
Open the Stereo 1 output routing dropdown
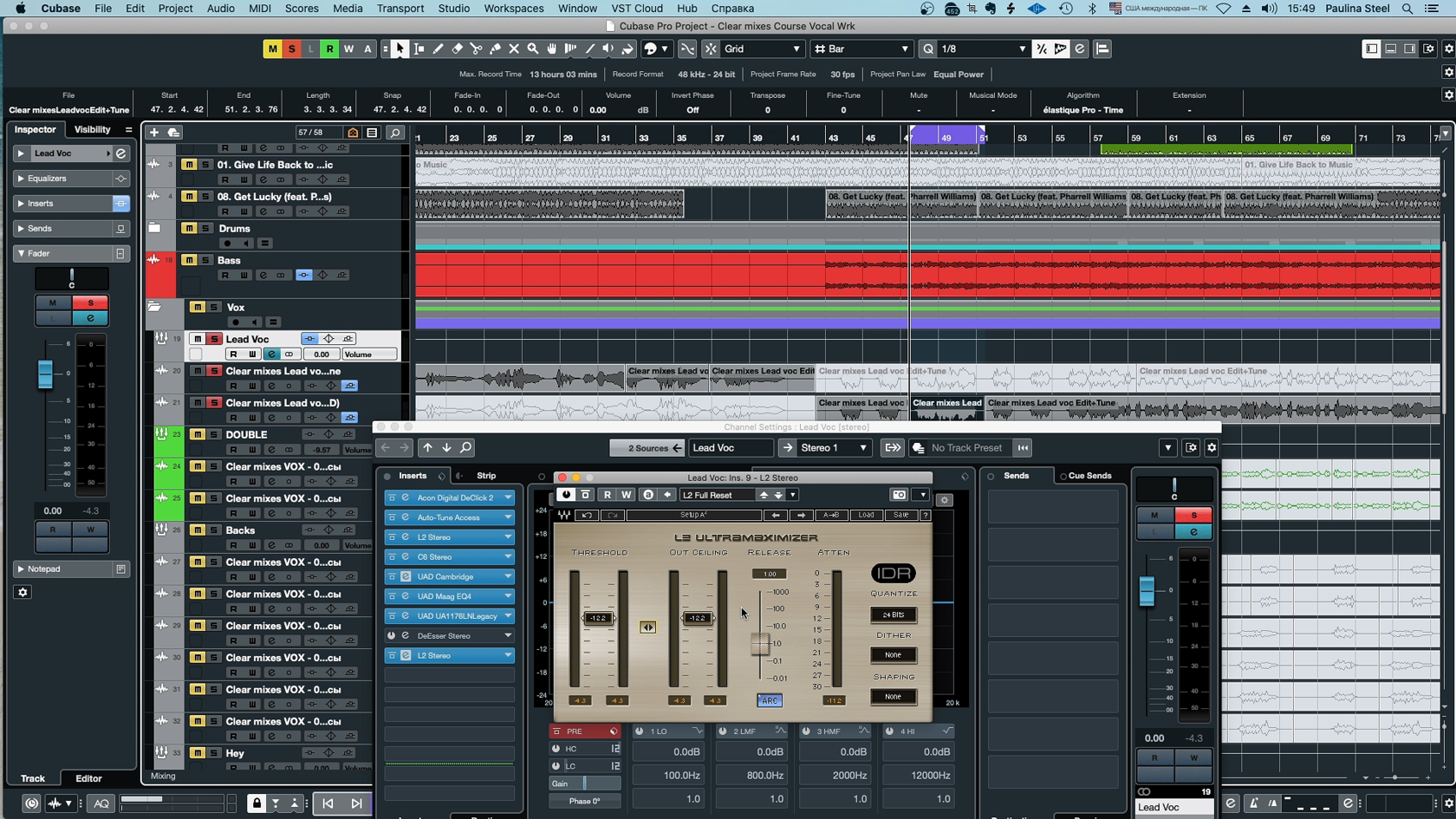coord(834,448)
